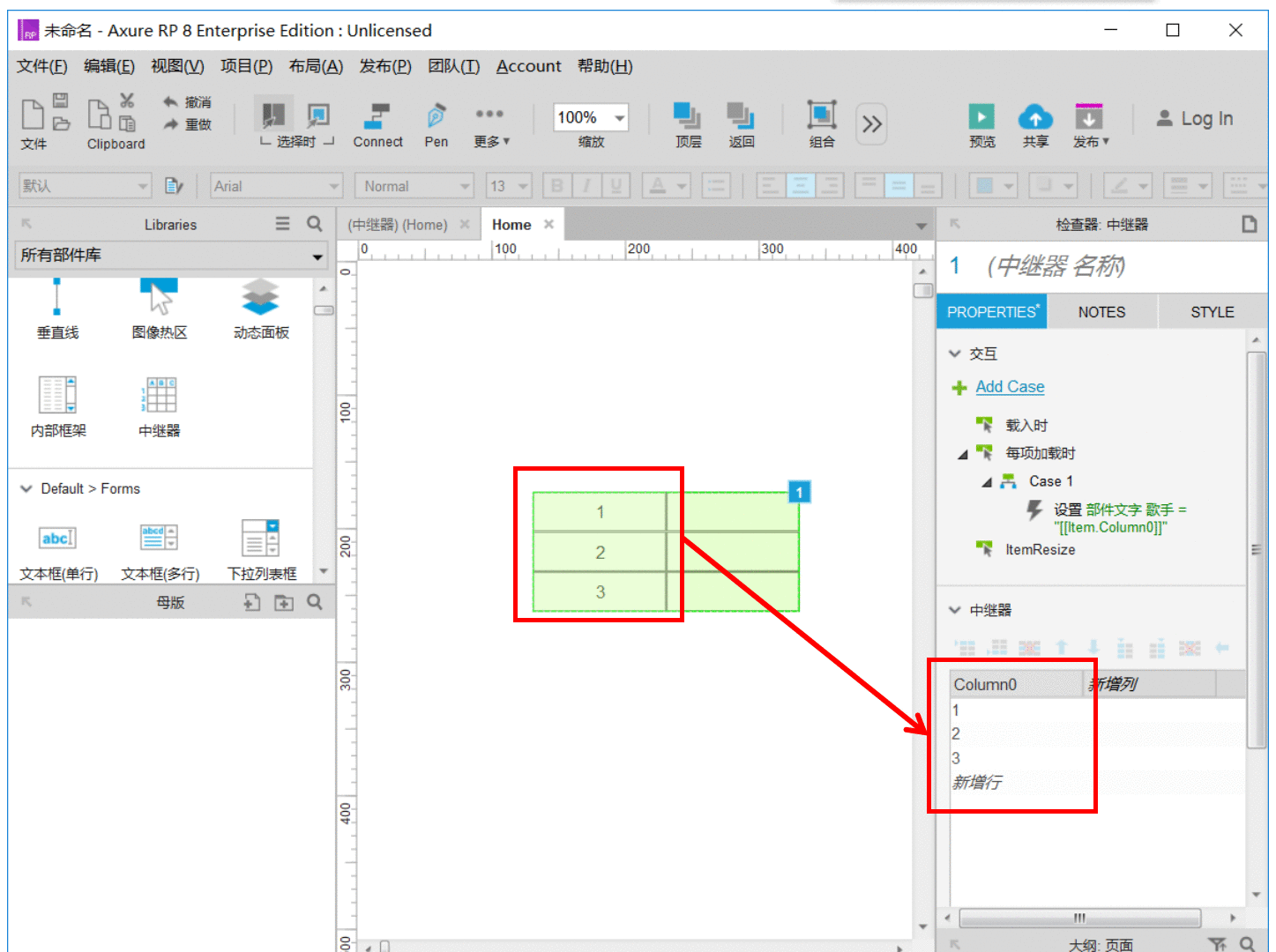
Task: Open the Arial font dropdown
Action: pyautogui.click(x=276, y=186)
